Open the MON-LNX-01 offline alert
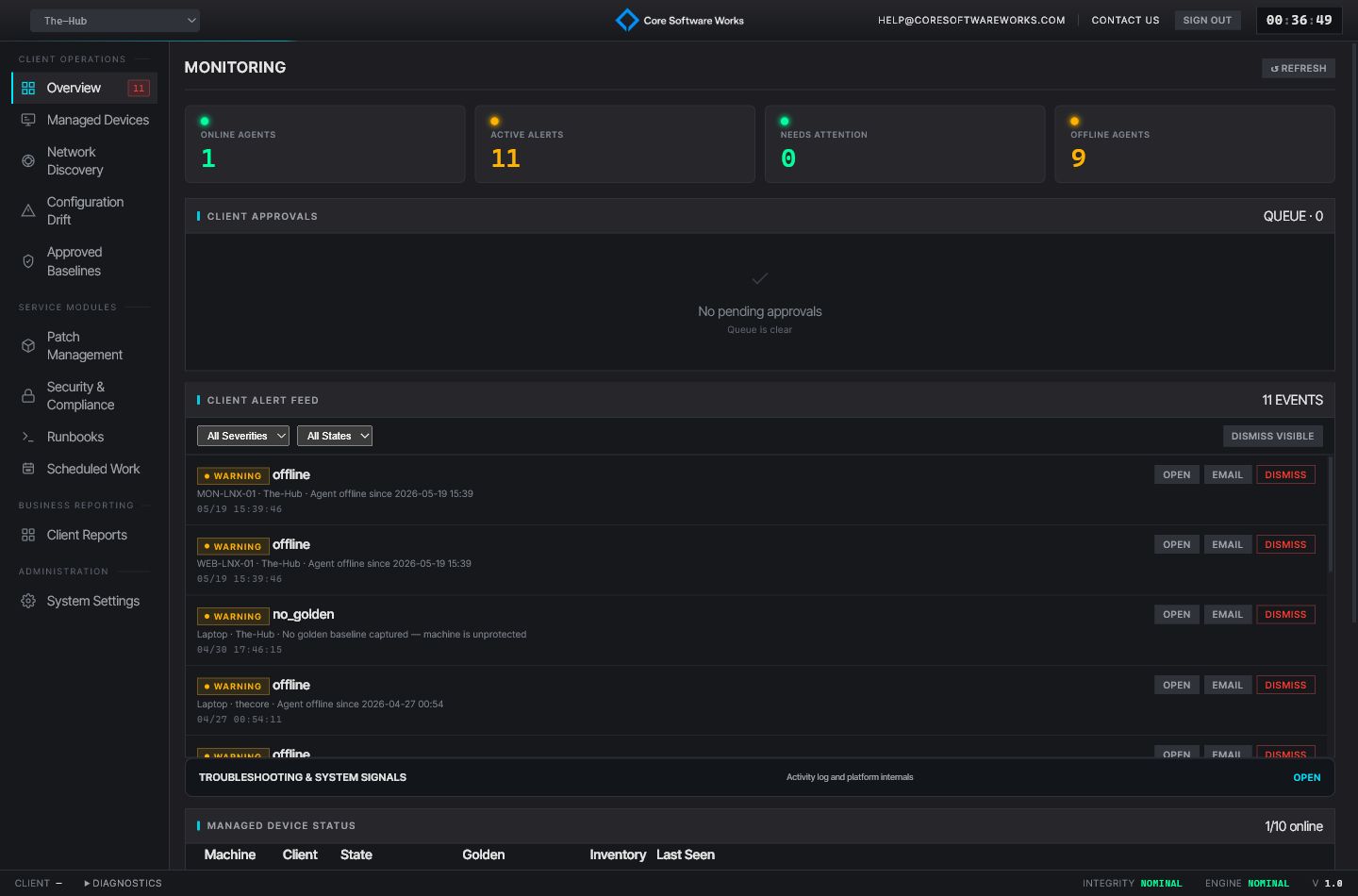The image size is (1358, 896). point(1177,474)
